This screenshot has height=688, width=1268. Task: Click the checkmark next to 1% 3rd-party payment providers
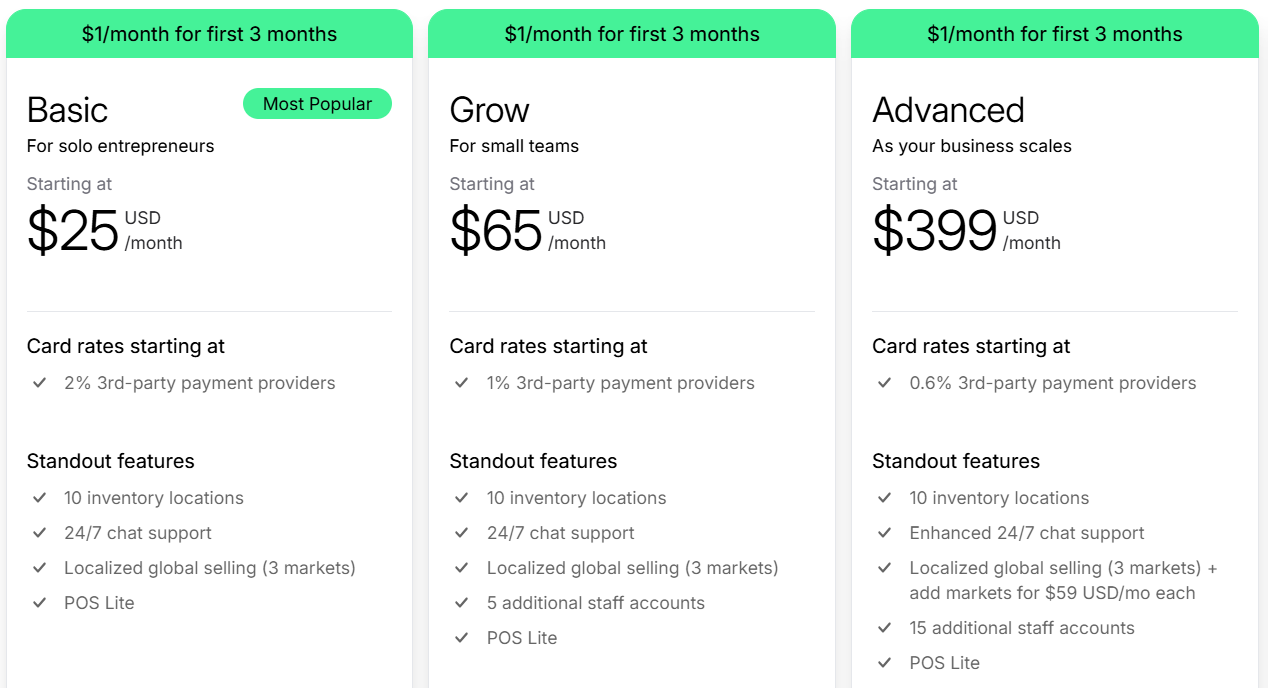[x=462, y=382]
